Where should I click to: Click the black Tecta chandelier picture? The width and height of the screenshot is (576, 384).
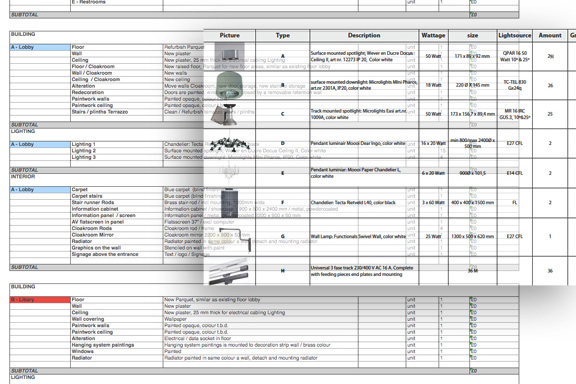pyautogui.click(x=230, y=202)
